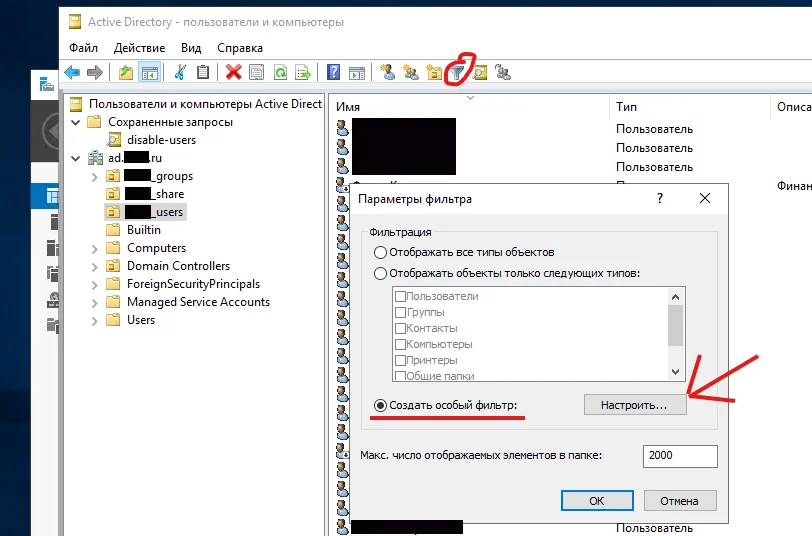This screenshot has width=812, height=536.
Task: Go up one level with folder-arrow icon
Action: (125, 72)
